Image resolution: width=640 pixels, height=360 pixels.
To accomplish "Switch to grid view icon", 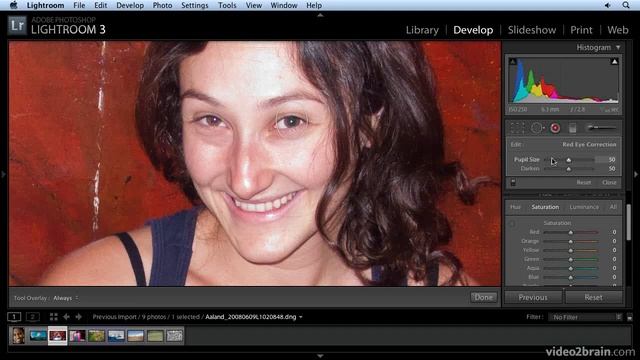I will point(53,317).
